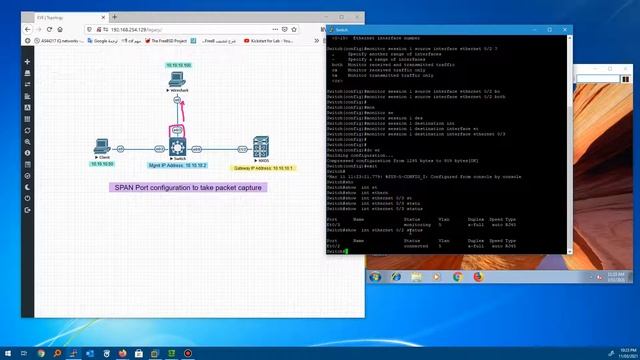Open a new Firefox tab

coord(115,17)
